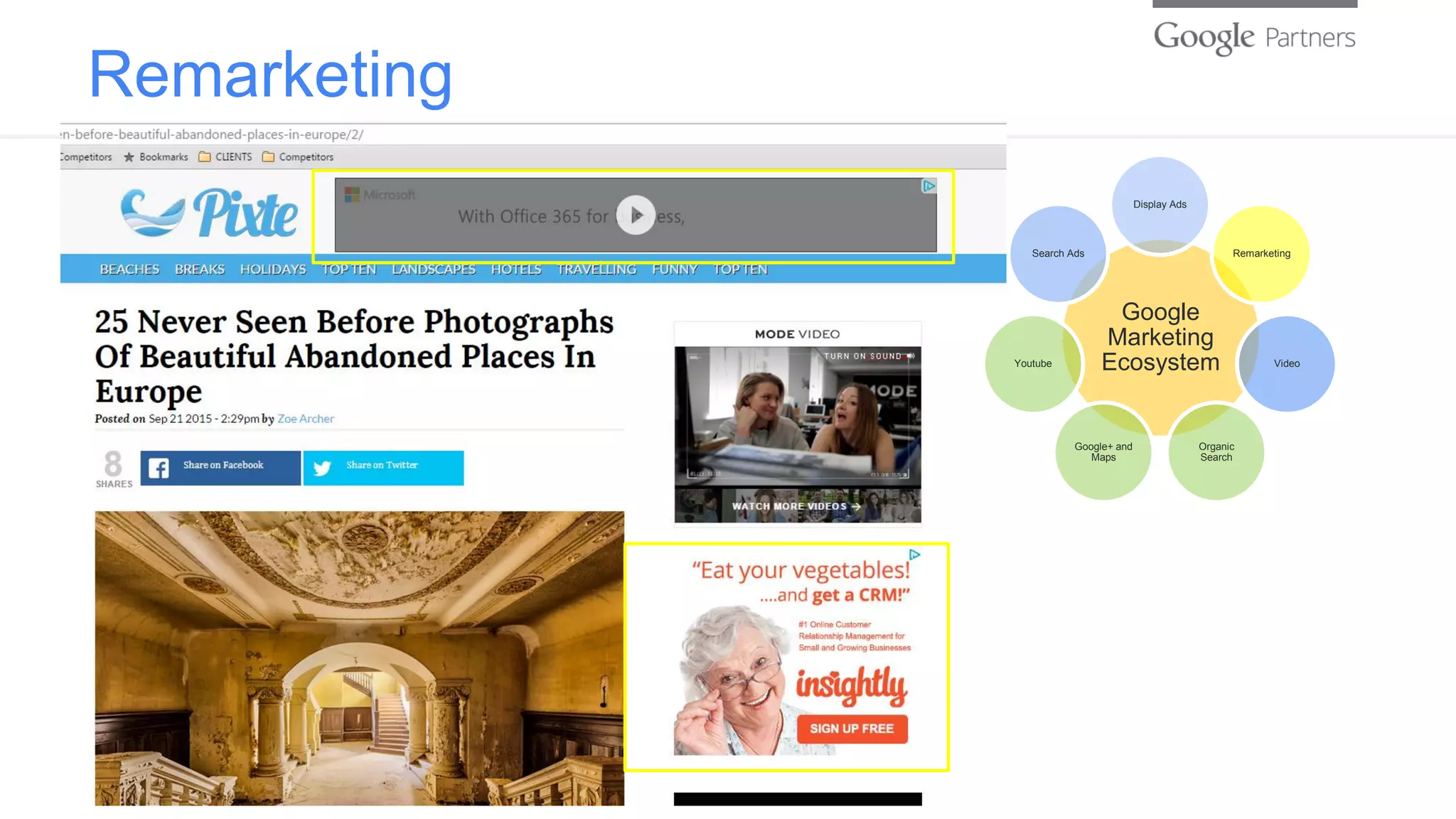Image resolution: width=1456 pixels, height=819 pixels.
Task: Click the Google Partners logo
Action: point(1255,37)
